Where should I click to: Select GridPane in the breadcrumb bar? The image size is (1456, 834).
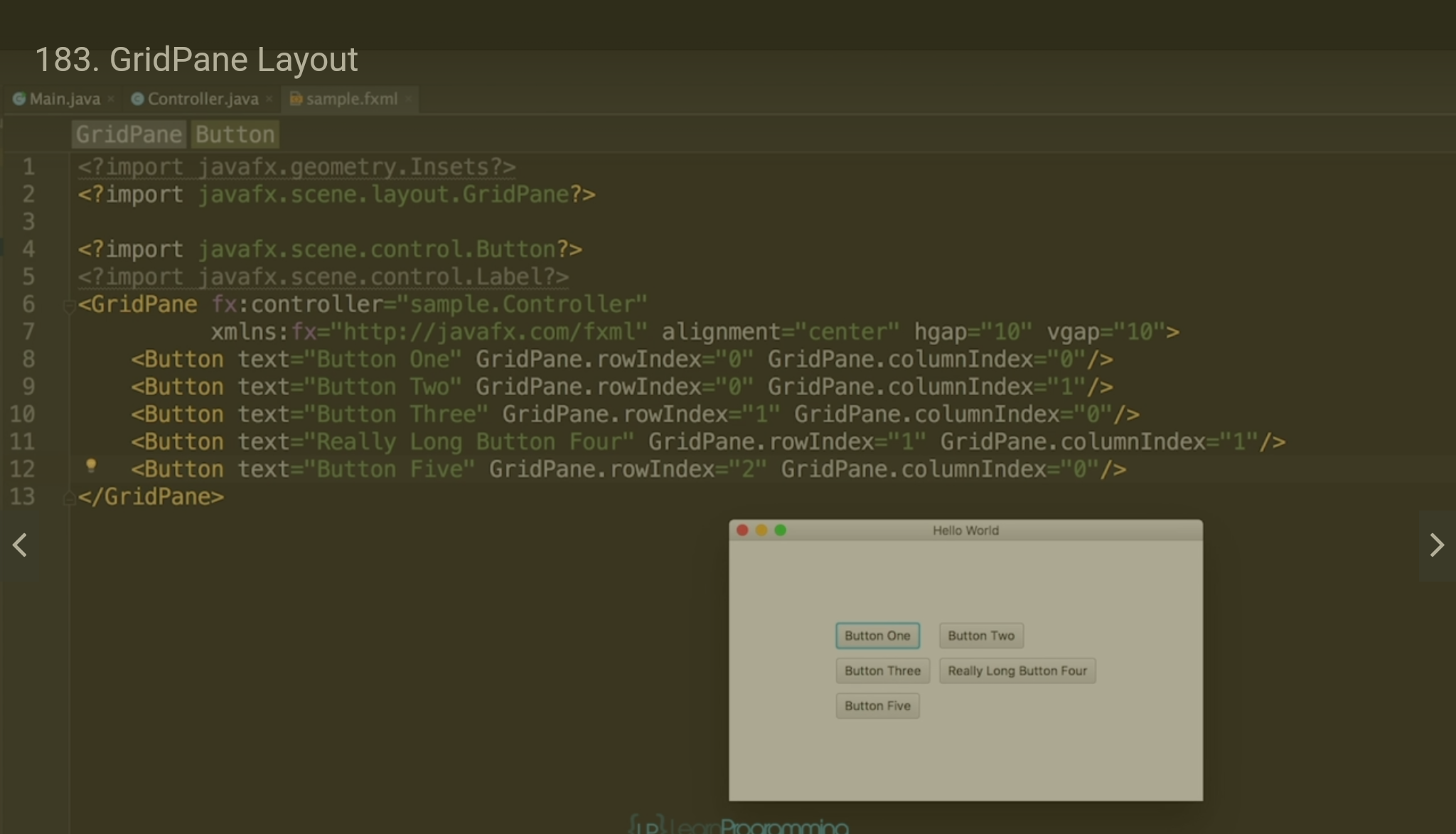click(129, 134)
